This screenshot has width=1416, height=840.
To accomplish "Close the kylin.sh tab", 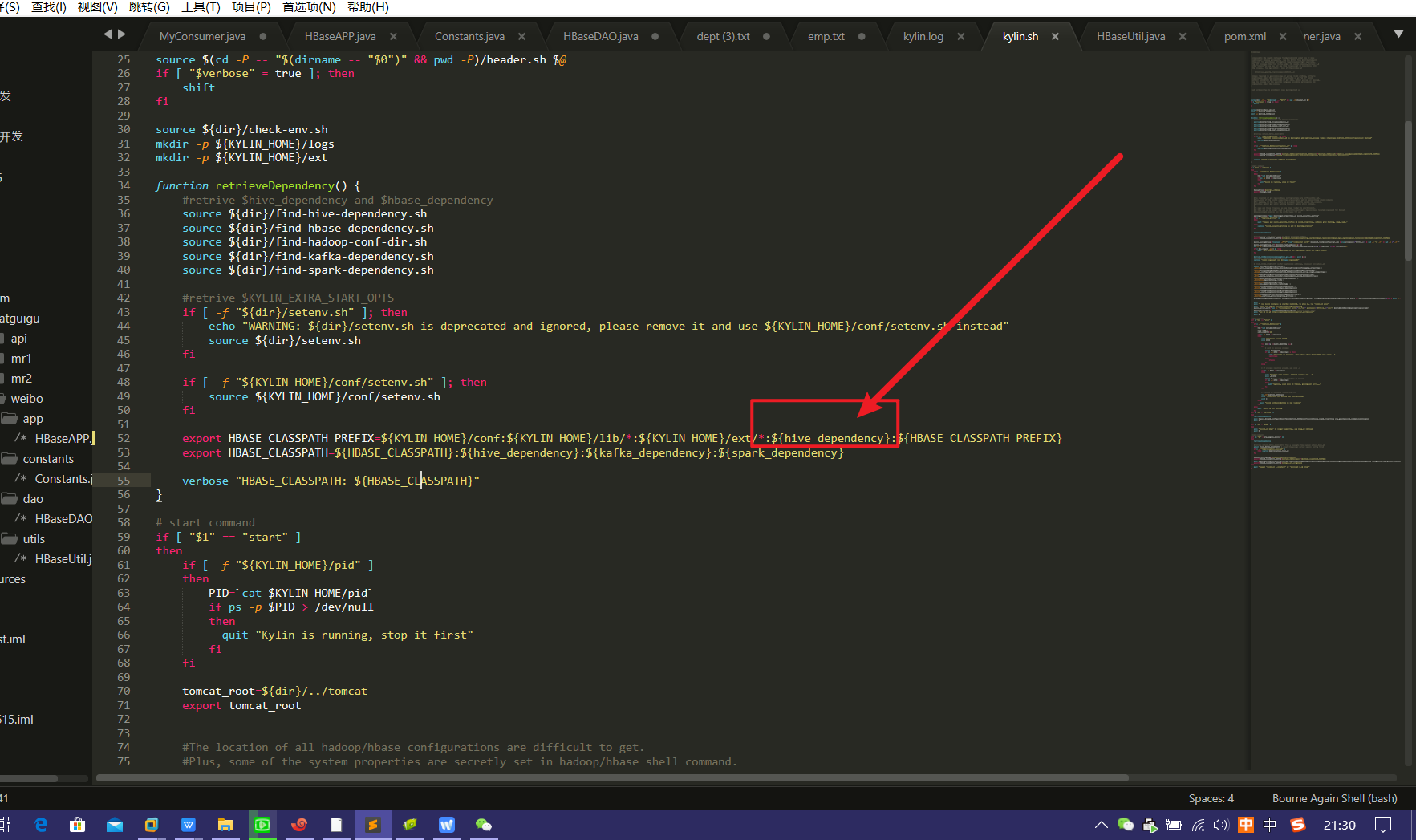I will tap(1055, 36).
